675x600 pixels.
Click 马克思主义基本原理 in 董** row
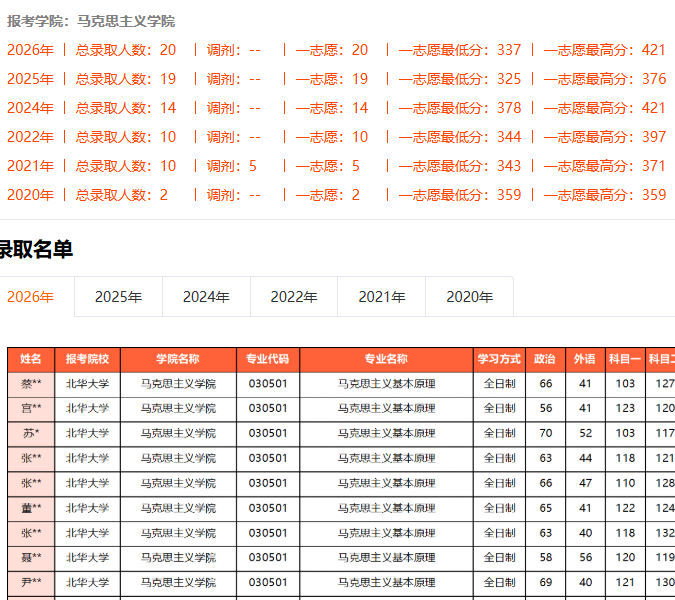(x=386, y=508)
